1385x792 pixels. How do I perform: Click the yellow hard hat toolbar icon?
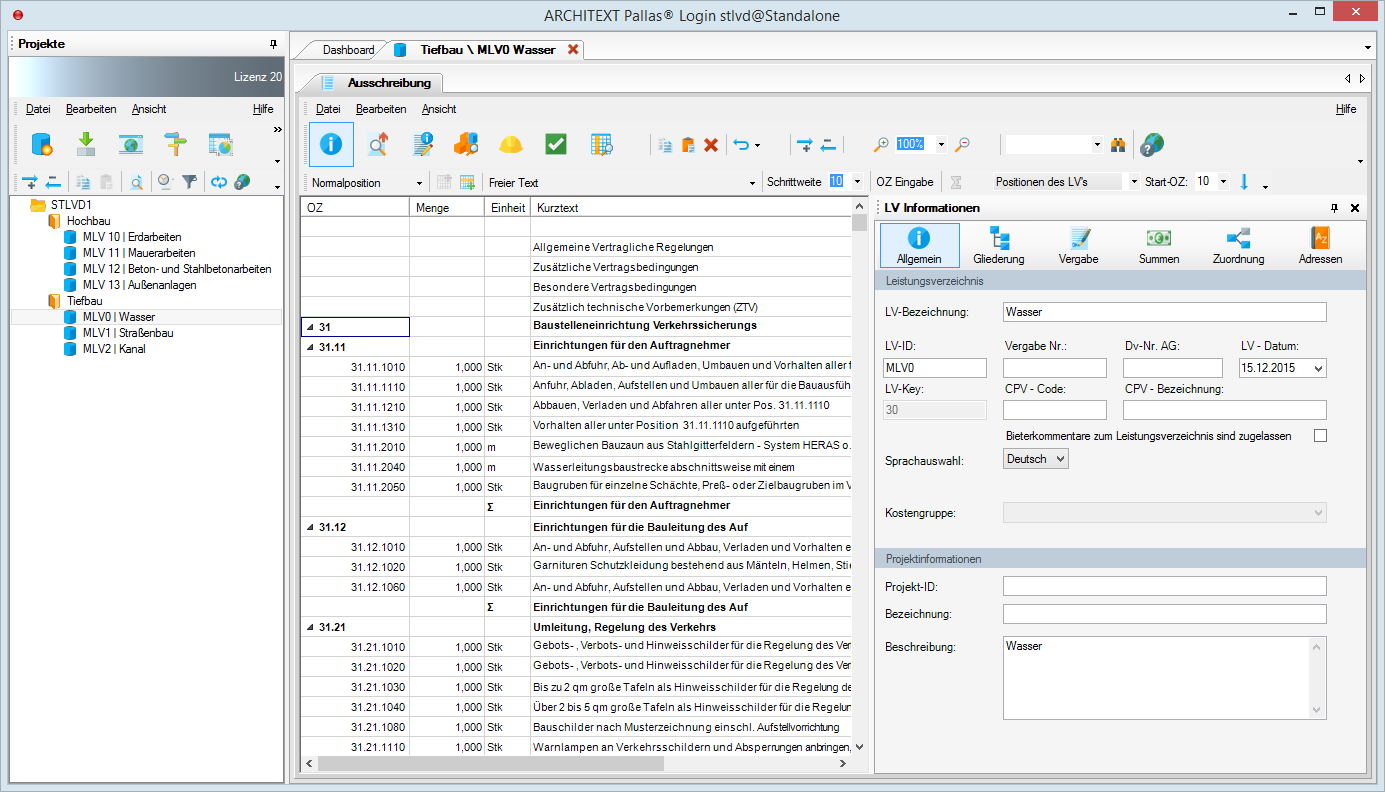pyautogui.click(x=511, y=144)
